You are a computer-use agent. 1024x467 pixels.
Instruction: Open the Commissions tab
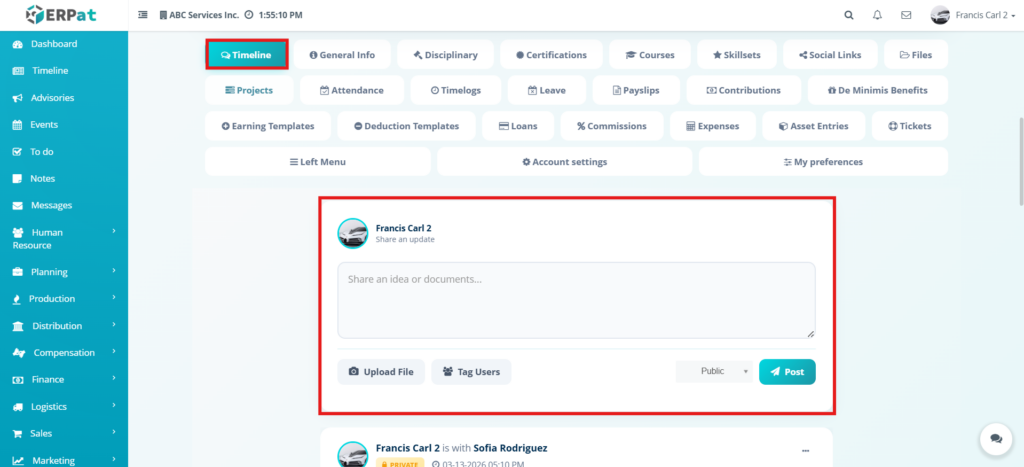tap(612, 126)
